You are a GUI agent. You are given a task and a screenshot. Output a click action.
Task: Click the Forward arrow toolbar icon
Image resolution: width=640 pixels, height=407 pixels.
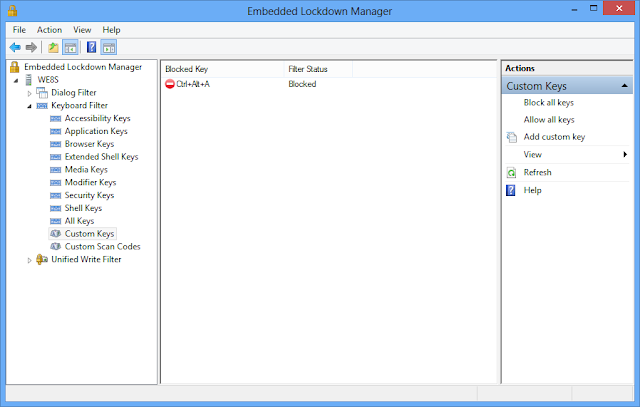(x=31, y=47)
